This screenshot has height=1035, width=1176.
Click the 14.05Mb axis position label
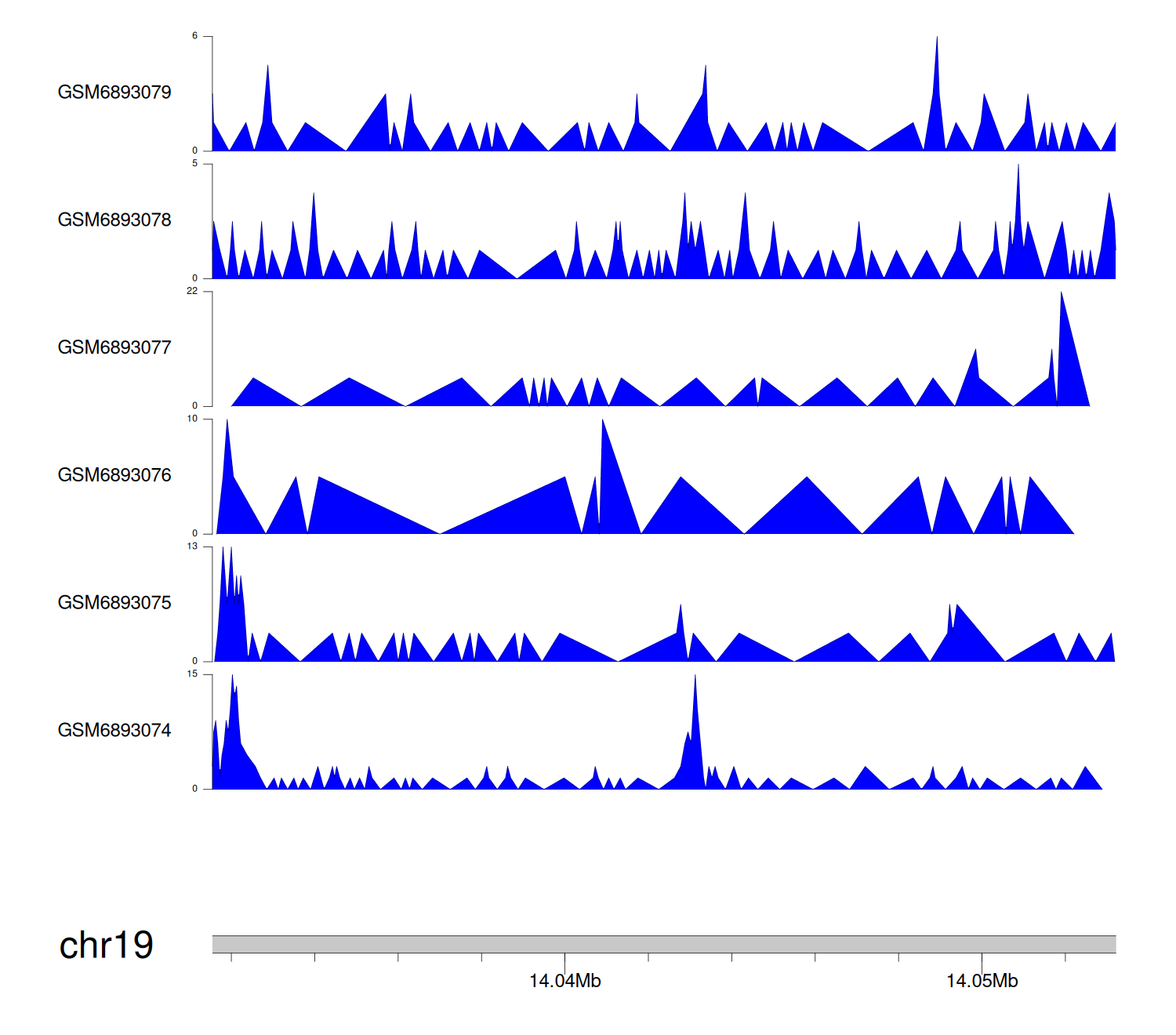point(982,982)
